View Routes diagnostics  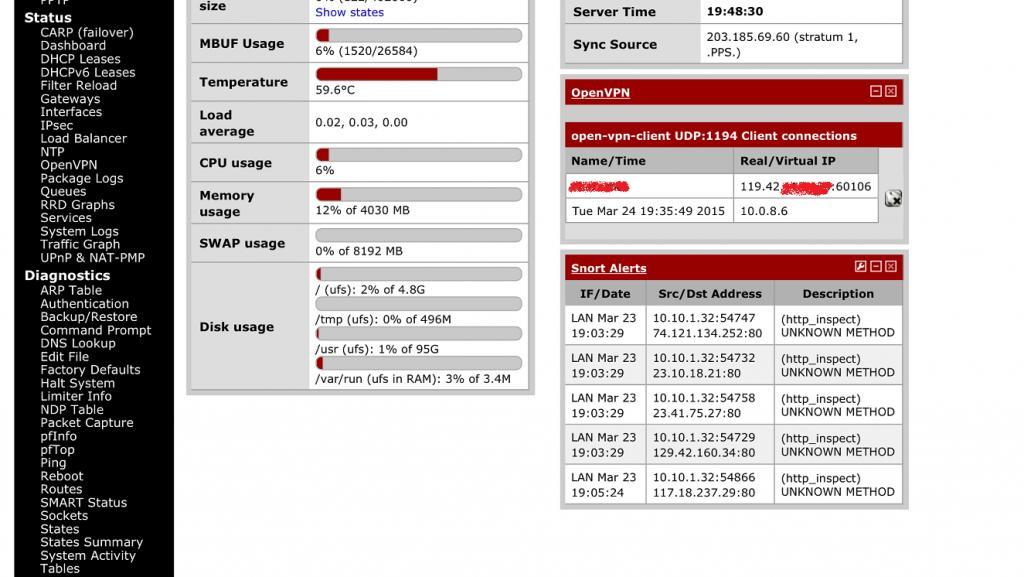pos(61,490)
